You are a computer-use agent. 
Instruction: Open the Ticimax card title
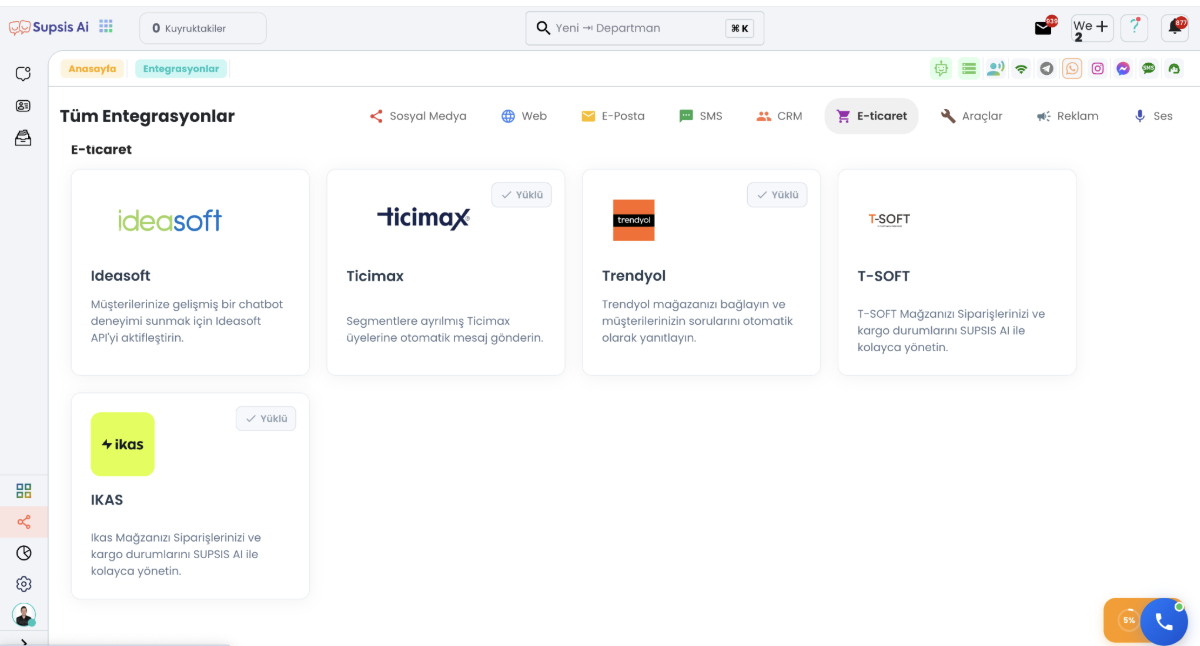[375, 276]
